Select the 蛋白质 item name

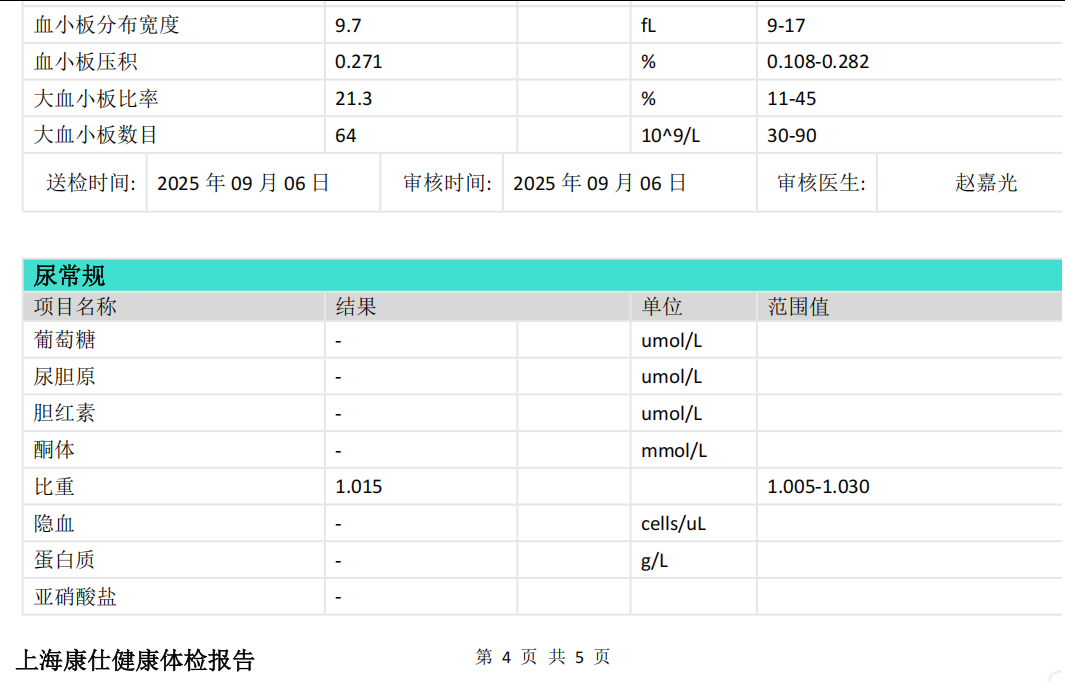[65, 561]
